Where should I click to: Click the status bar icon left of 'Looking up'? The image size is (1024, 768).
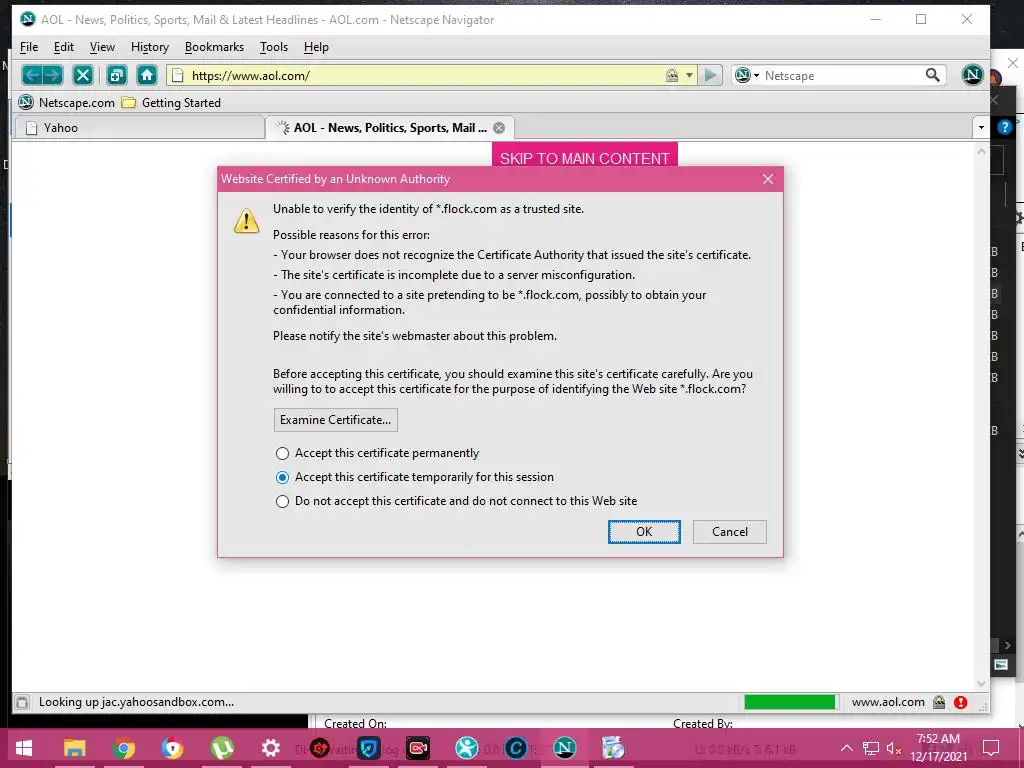(22, 702)
